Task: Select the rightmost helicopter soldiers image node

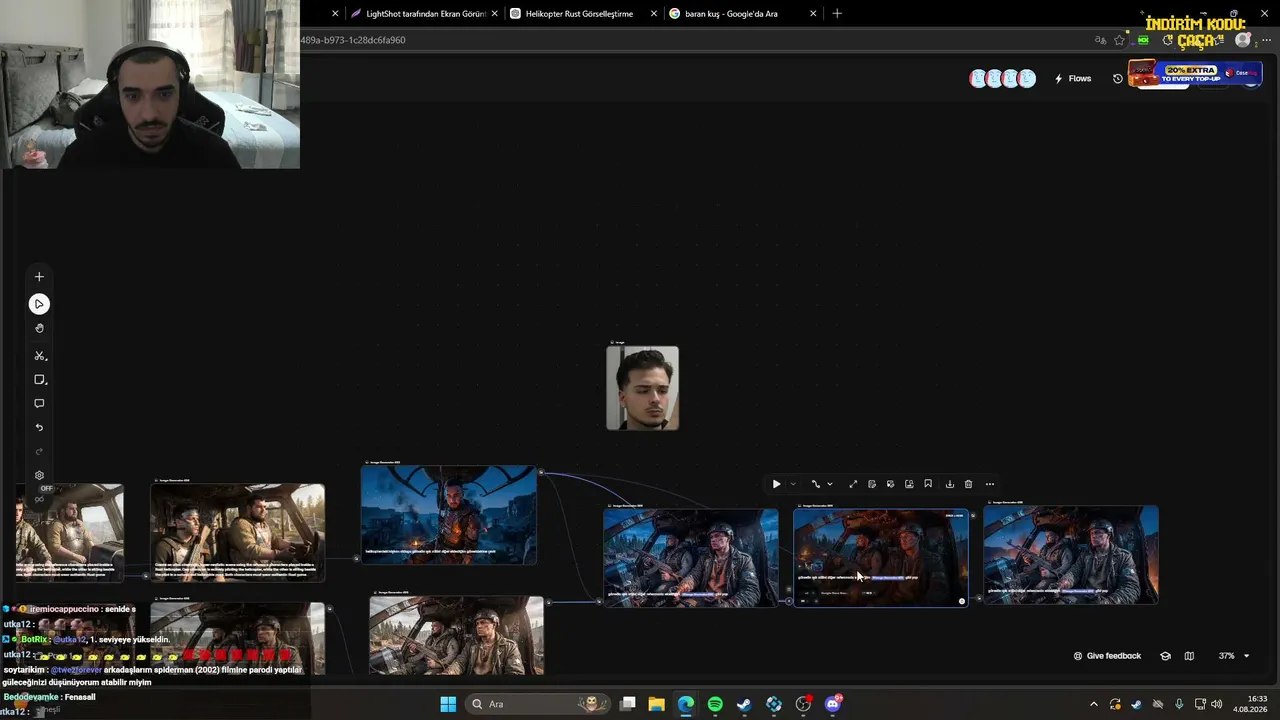Action: point(1071,555)
